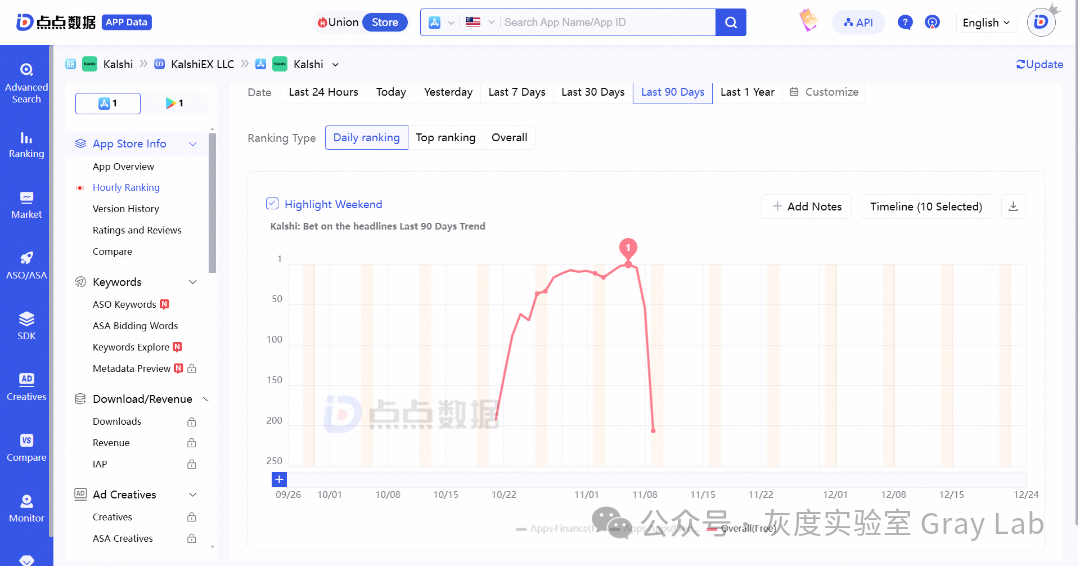Open the ASO/ASA rocket icon

point(26,265)
